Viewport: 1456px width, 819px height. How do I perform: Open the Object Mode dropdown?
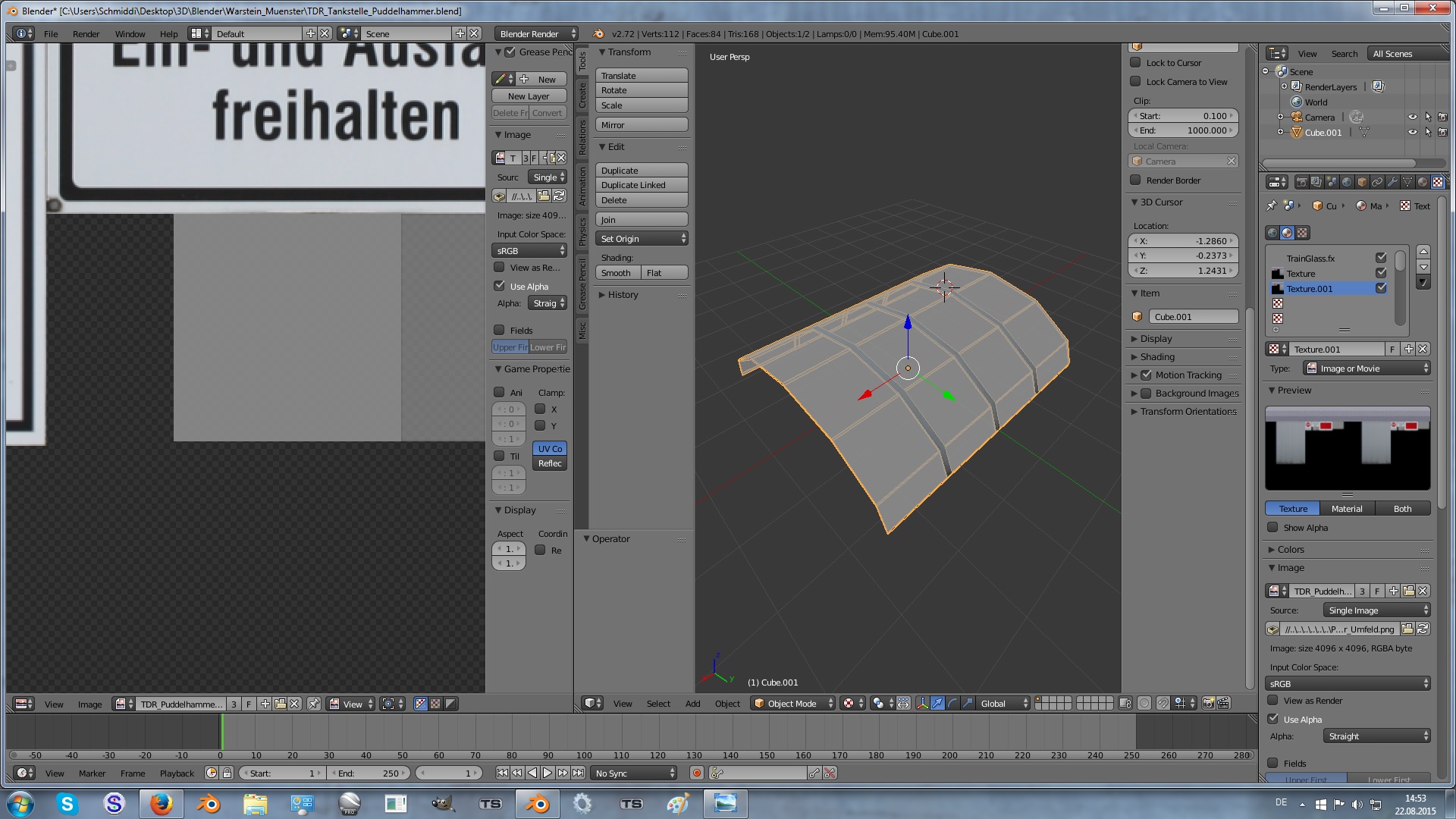coord(792,704)
